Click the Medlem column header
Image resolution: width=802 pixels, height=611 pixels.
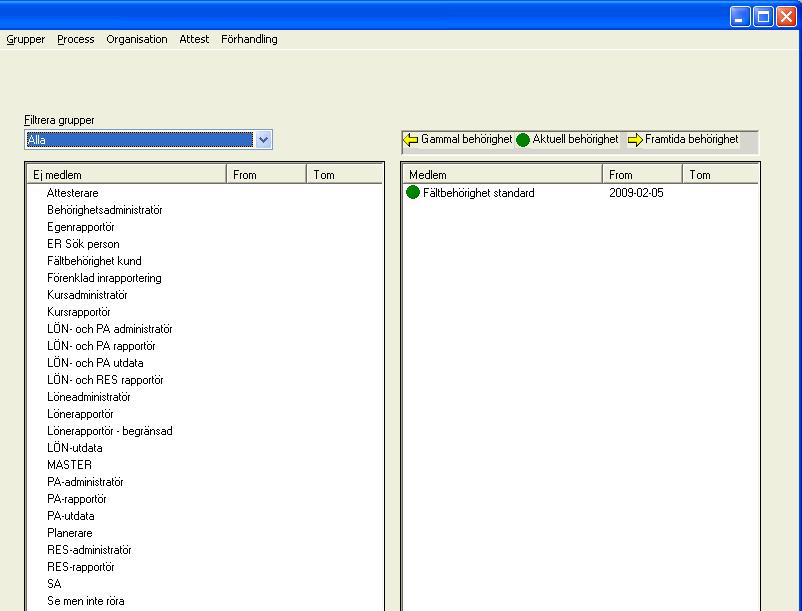[502, 175]
